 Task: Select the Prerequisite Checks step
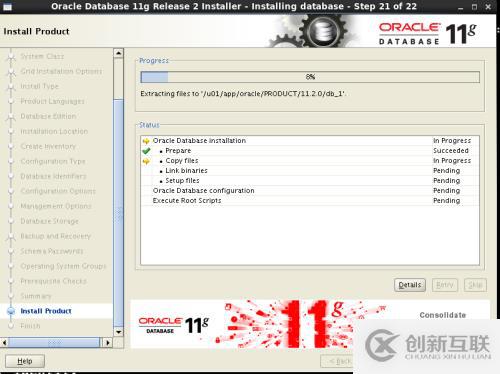click(53, 281)
